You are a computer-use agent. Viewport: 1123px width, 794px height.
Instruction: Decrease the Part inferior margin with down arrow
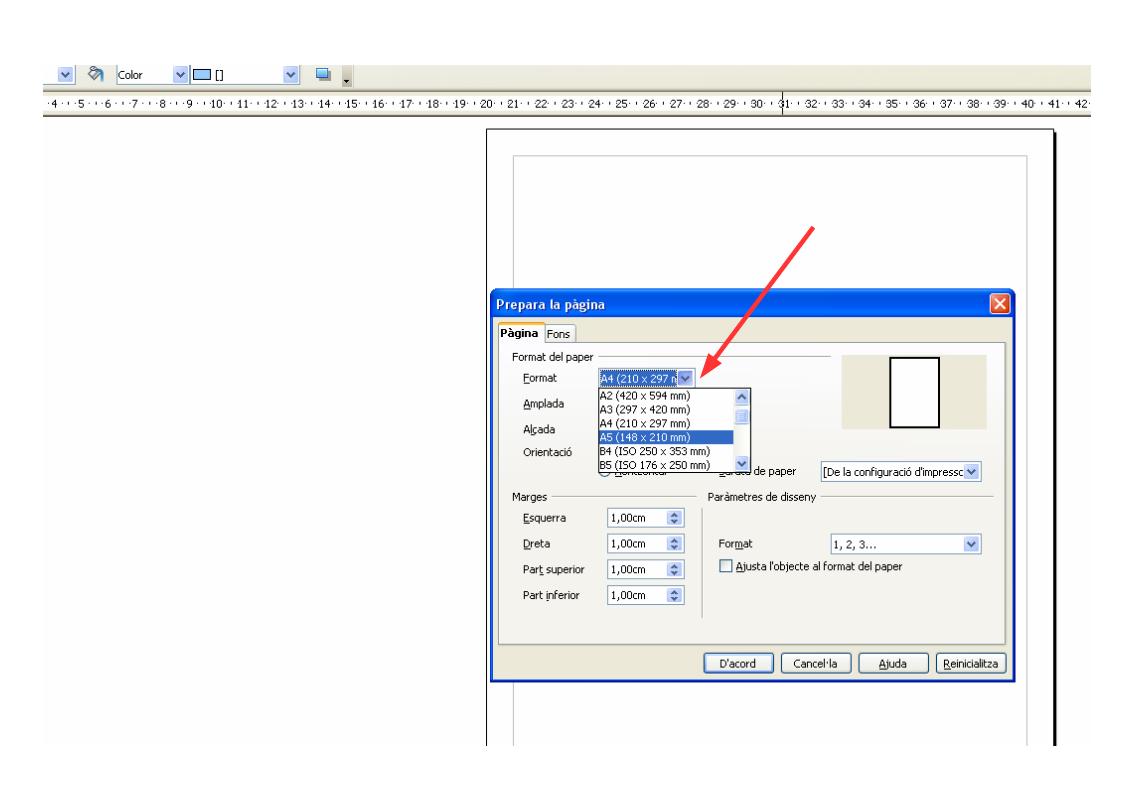(x=674, y=599)
